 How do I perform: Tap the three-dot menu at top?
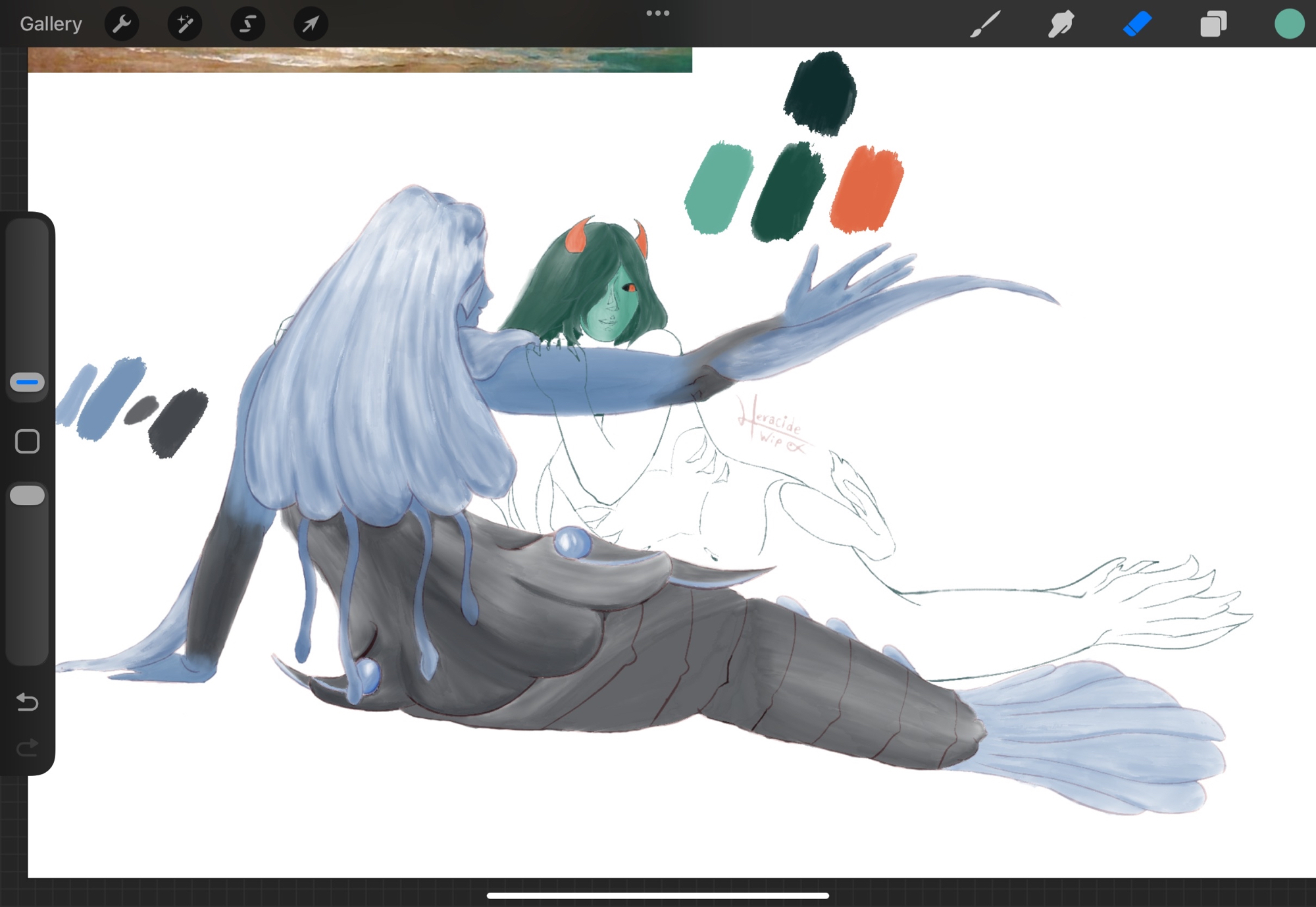click(657, 13)
